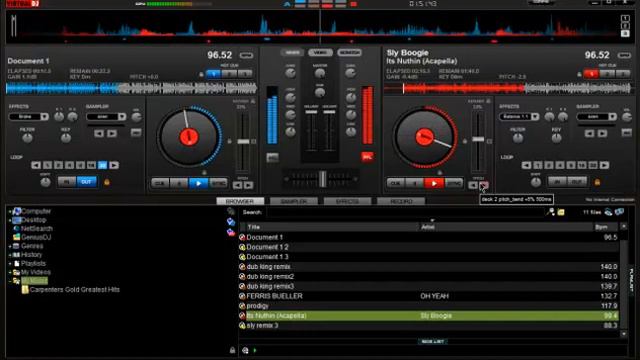Toggle the smart loop lock on left deck
This screenshot has width=640, height=360.
[x=107, y=182]
